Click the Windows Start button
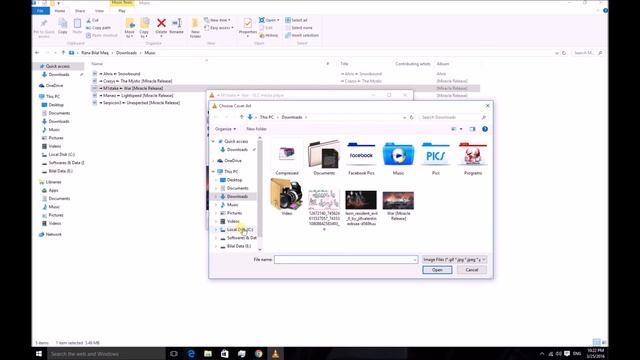 39,353
